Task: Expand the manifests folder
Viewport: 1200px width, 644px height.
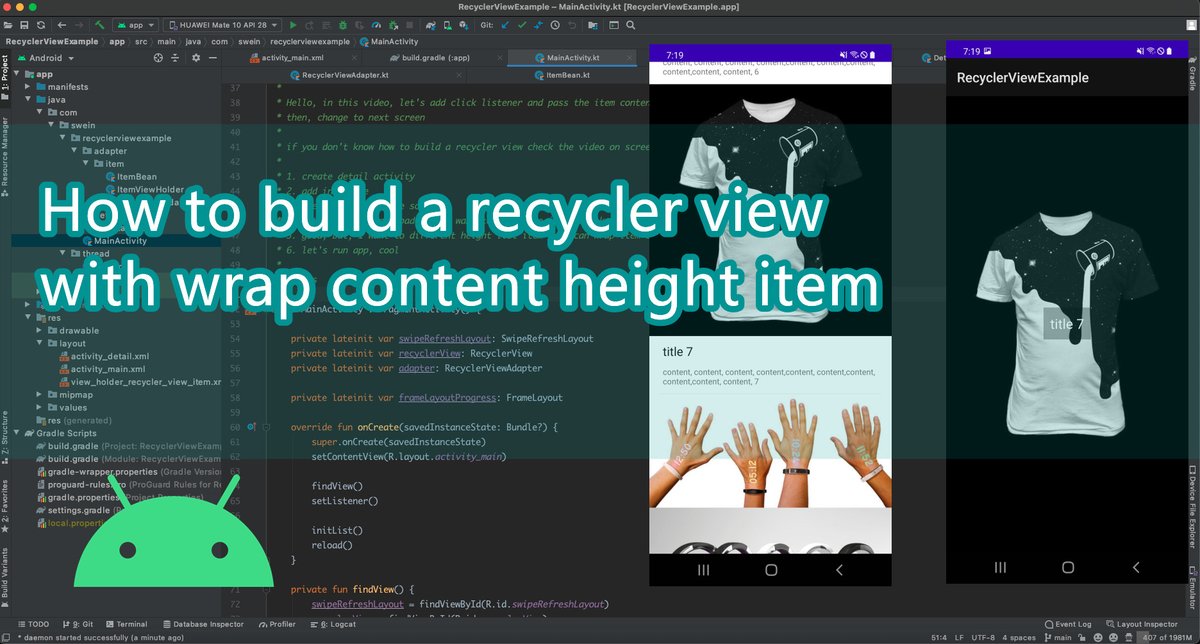Action: pyautogui.click(x=29, y=87)
